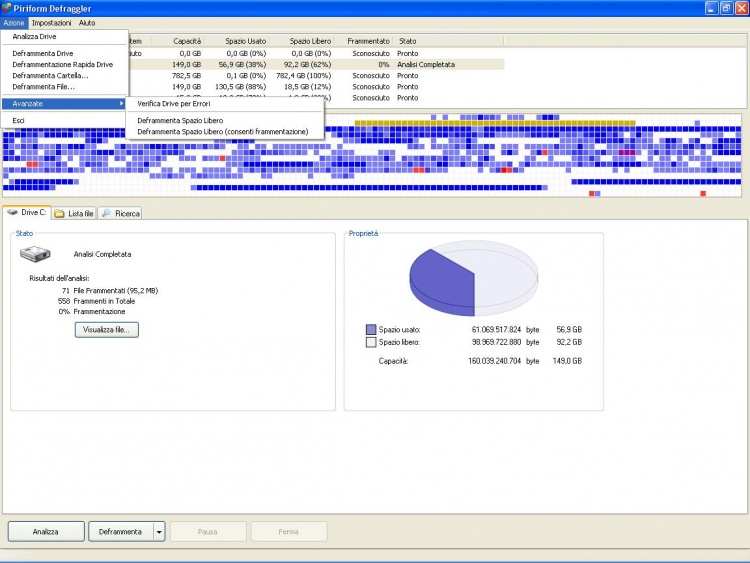Click the Spazio libero color swatch
Viewport: 750px width, 563px height.
pyautogui.click(x=371, y=342)
